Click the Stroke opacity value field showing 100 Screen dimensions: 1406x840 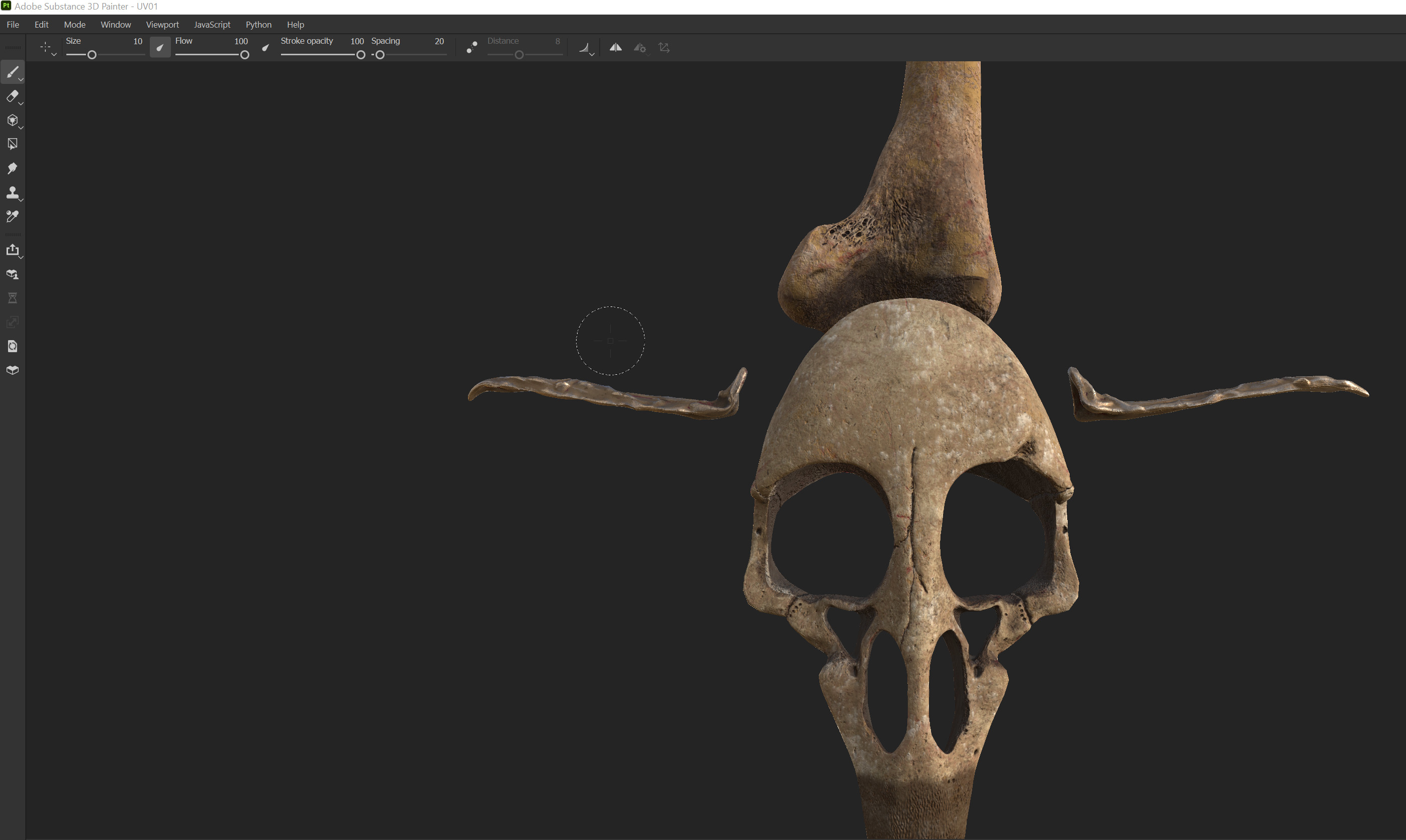point(357,41)
